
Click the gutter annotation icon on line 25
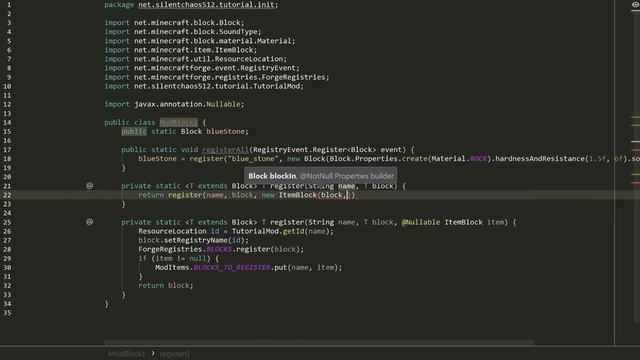point(89,222)
